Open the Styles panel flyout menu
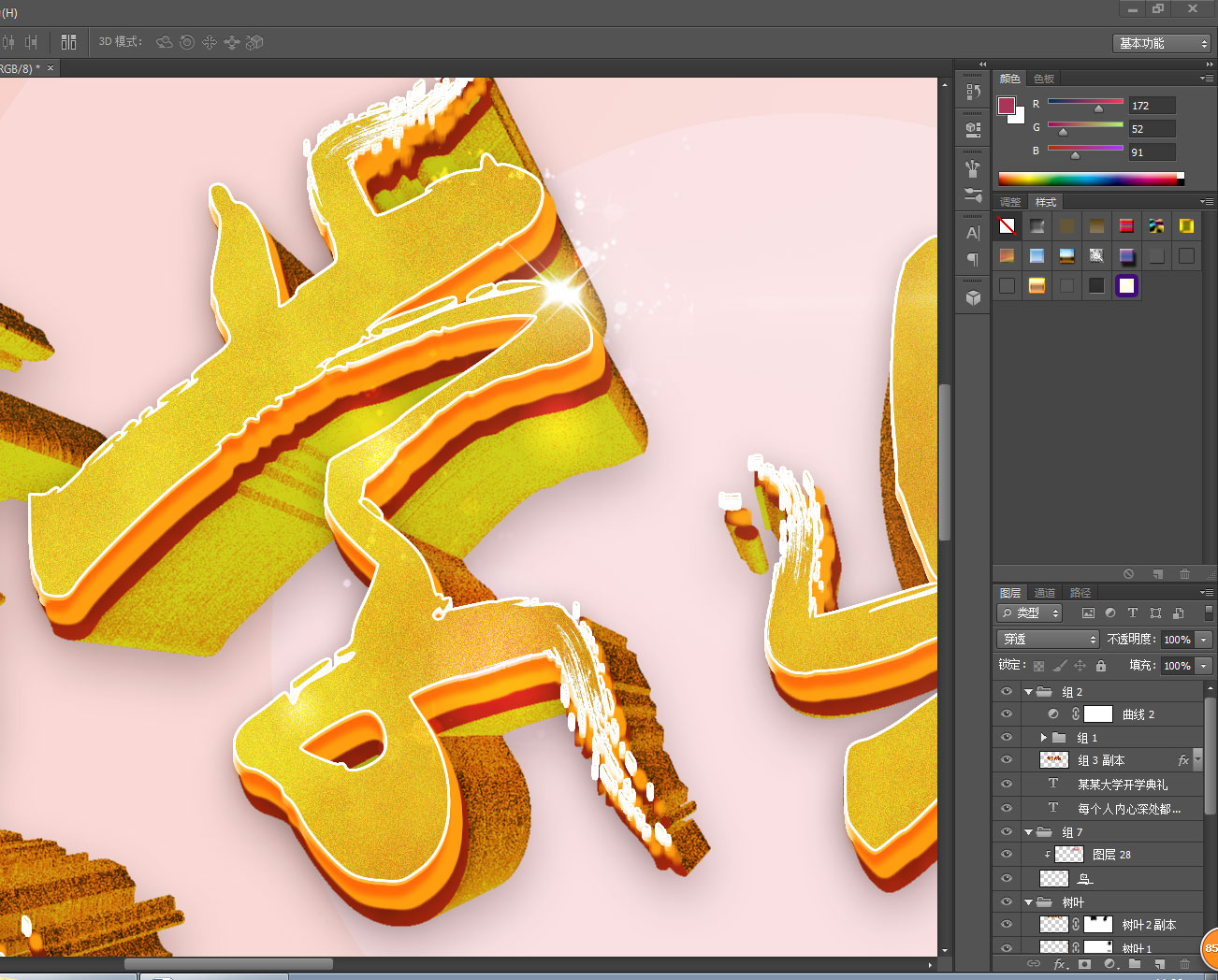Viewport: 1218px width, 980px height. tap(1207, 202)
